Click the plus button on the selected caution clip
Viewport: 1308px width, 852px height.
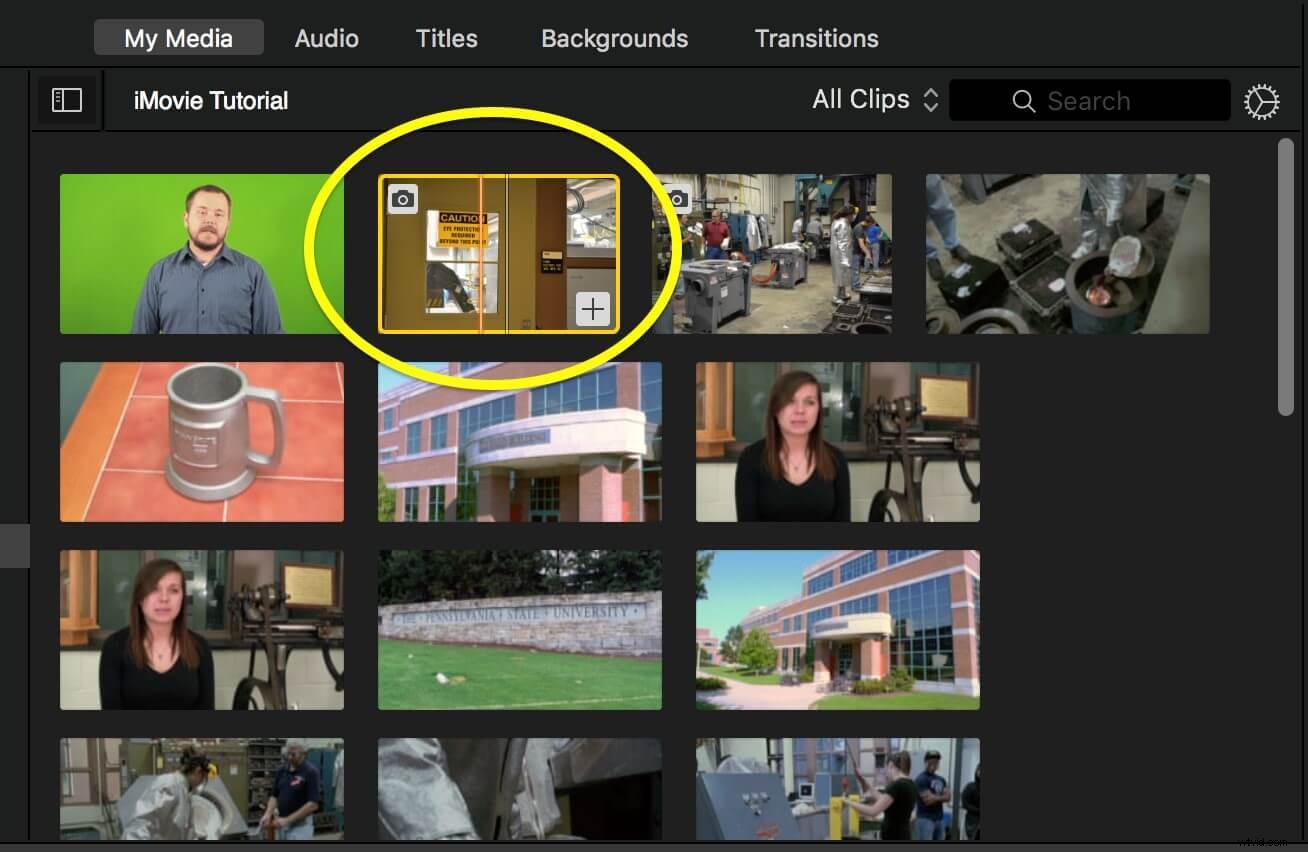point(592,308)
